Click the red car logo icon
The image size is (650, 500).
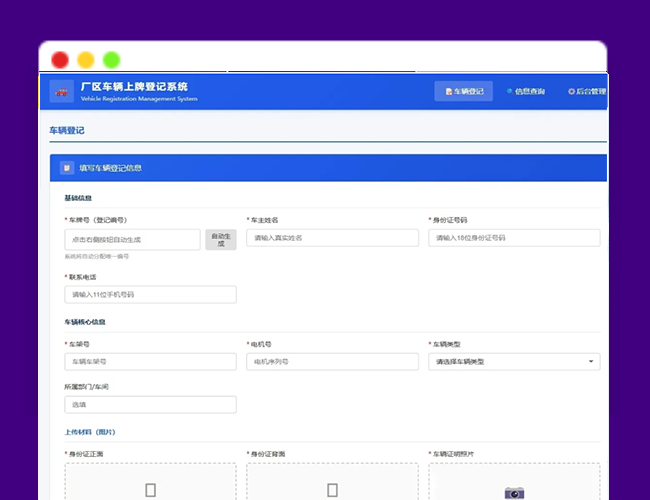pyautogui.click(x=62, y=92)
